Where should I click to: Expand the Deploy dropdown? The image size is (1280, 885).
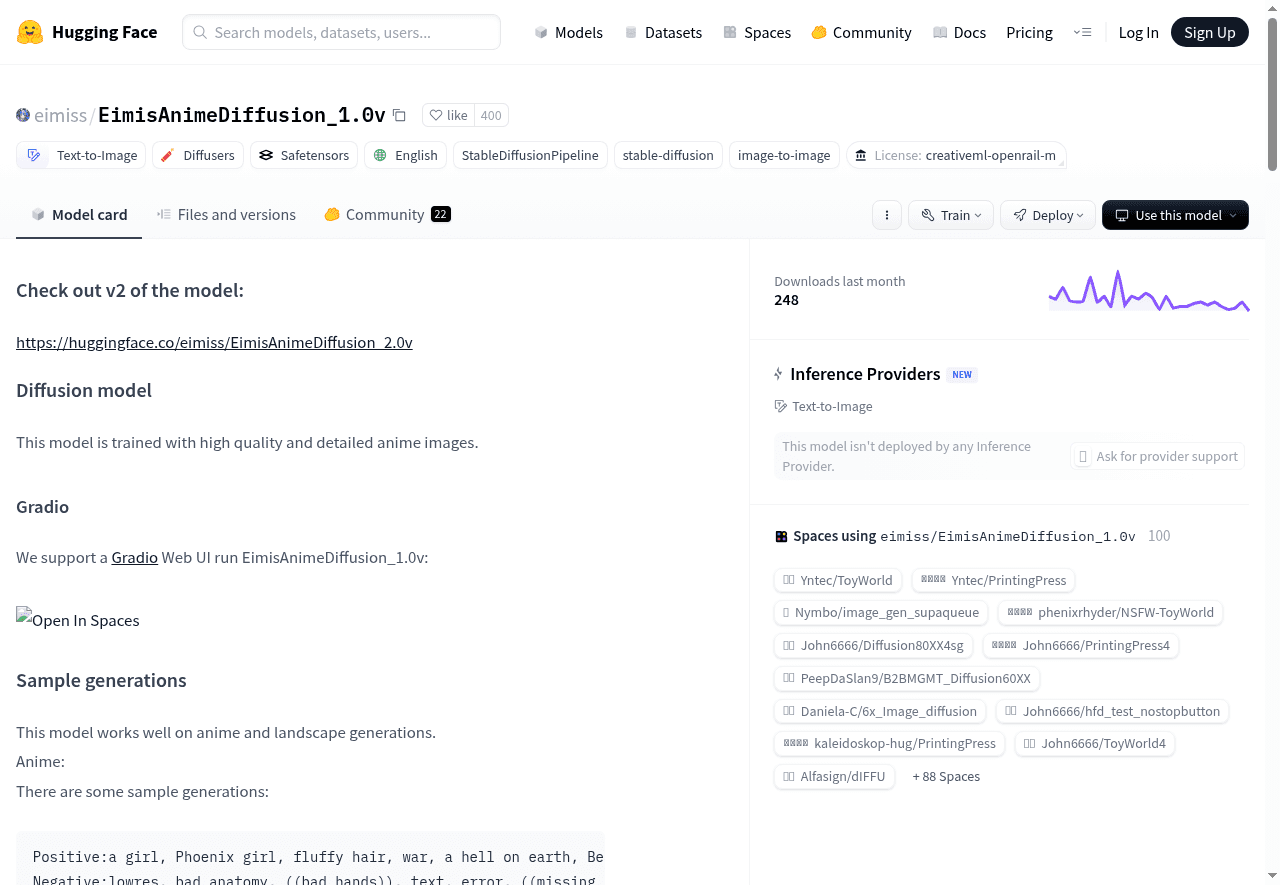coord(1048,215)
